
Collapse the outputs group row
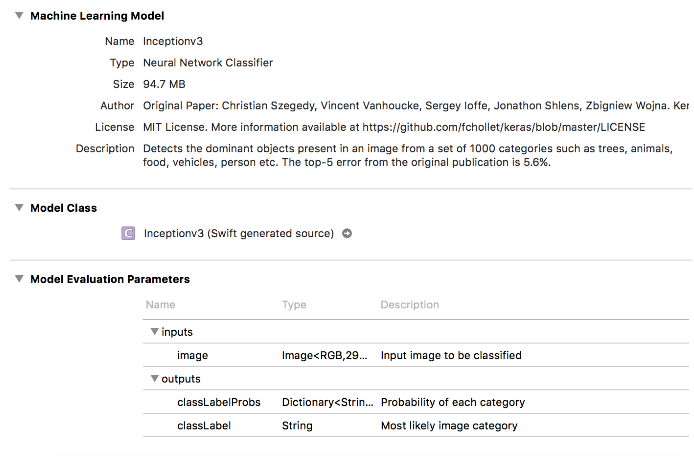[154, 378]
